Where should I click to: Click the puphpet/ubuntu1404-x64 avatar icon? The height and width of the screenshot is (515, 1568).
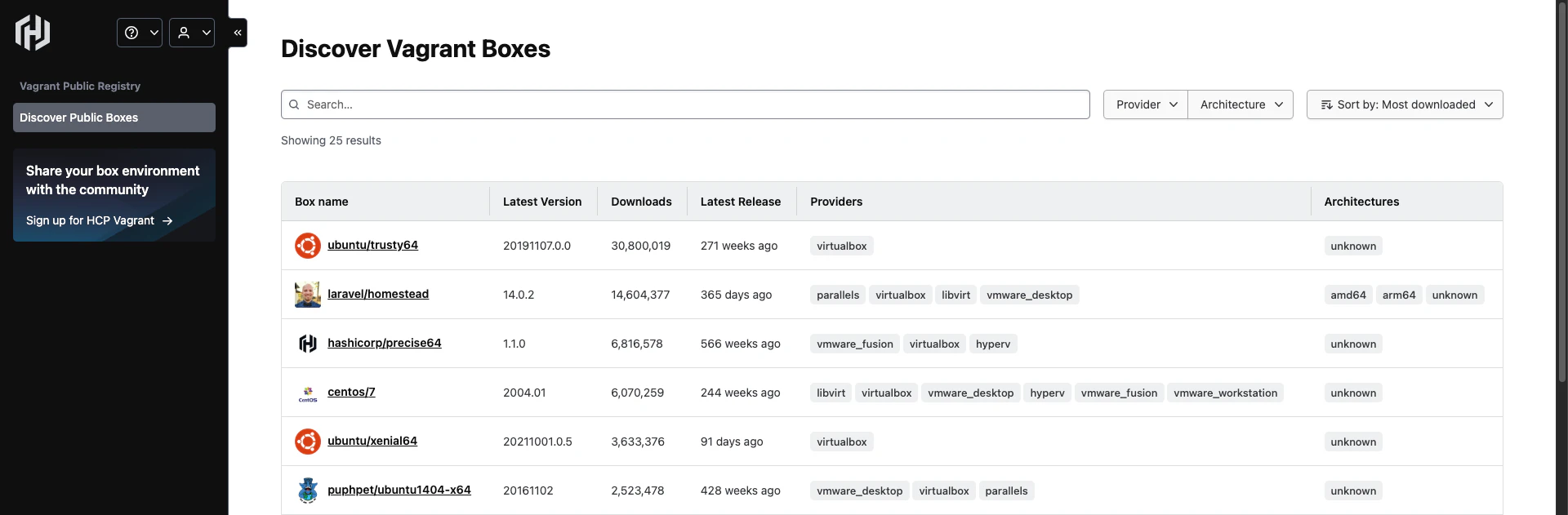pyautogui.click(x=308, y=491)
